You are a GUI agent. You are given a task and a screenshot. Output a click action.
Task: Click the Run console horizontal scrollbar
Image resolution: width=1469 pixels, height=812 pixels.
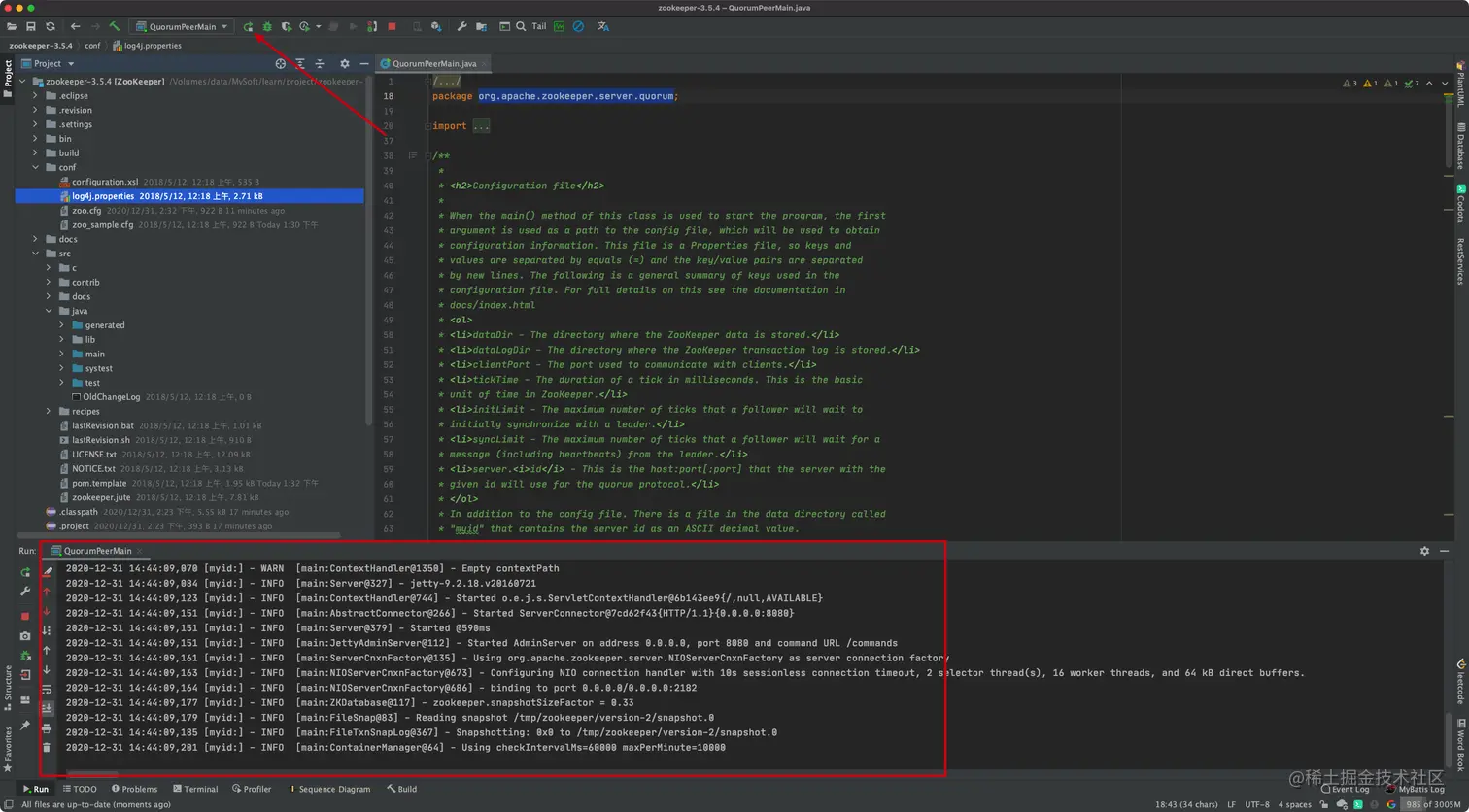click(x=92, y=774)
